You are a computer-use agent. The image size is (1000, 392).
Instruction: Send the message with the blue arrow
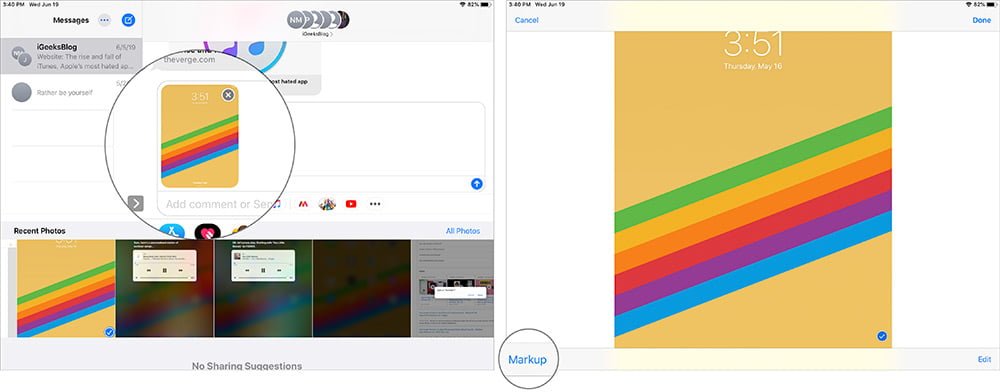coord(476,184)
